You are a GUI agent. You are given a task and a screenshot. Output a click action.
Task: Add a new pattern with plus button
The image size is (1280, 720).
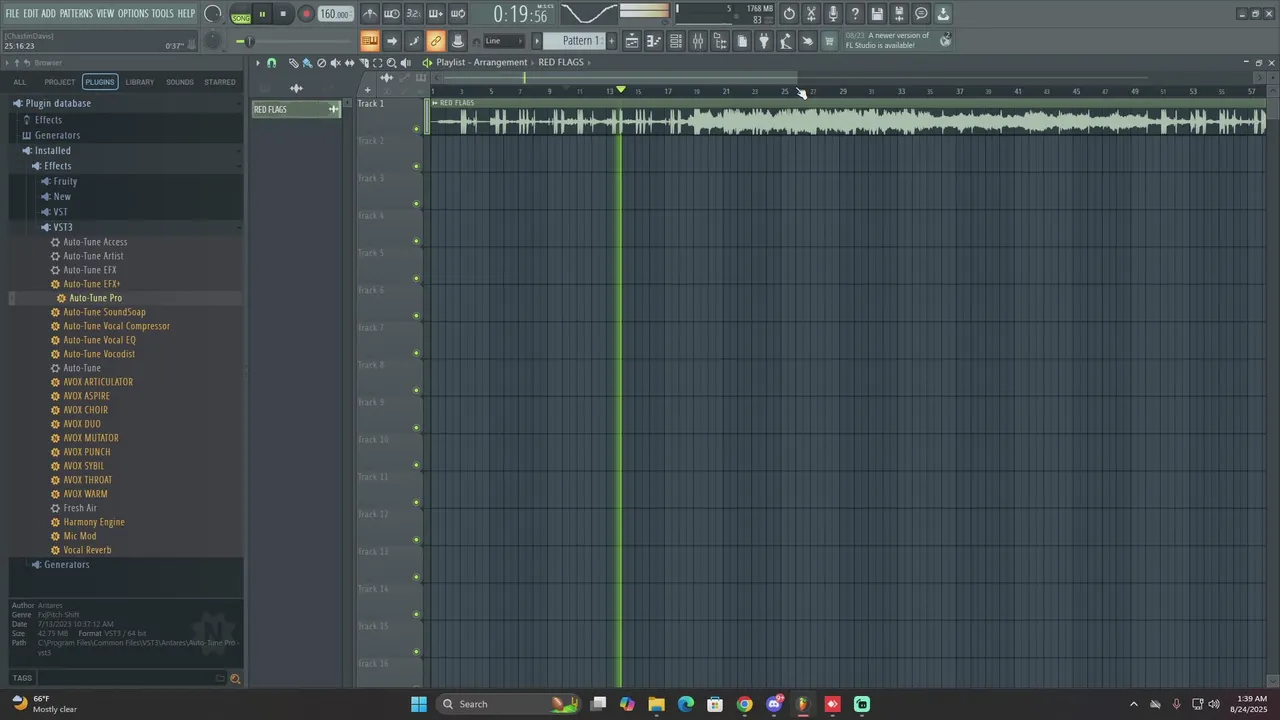611,41
